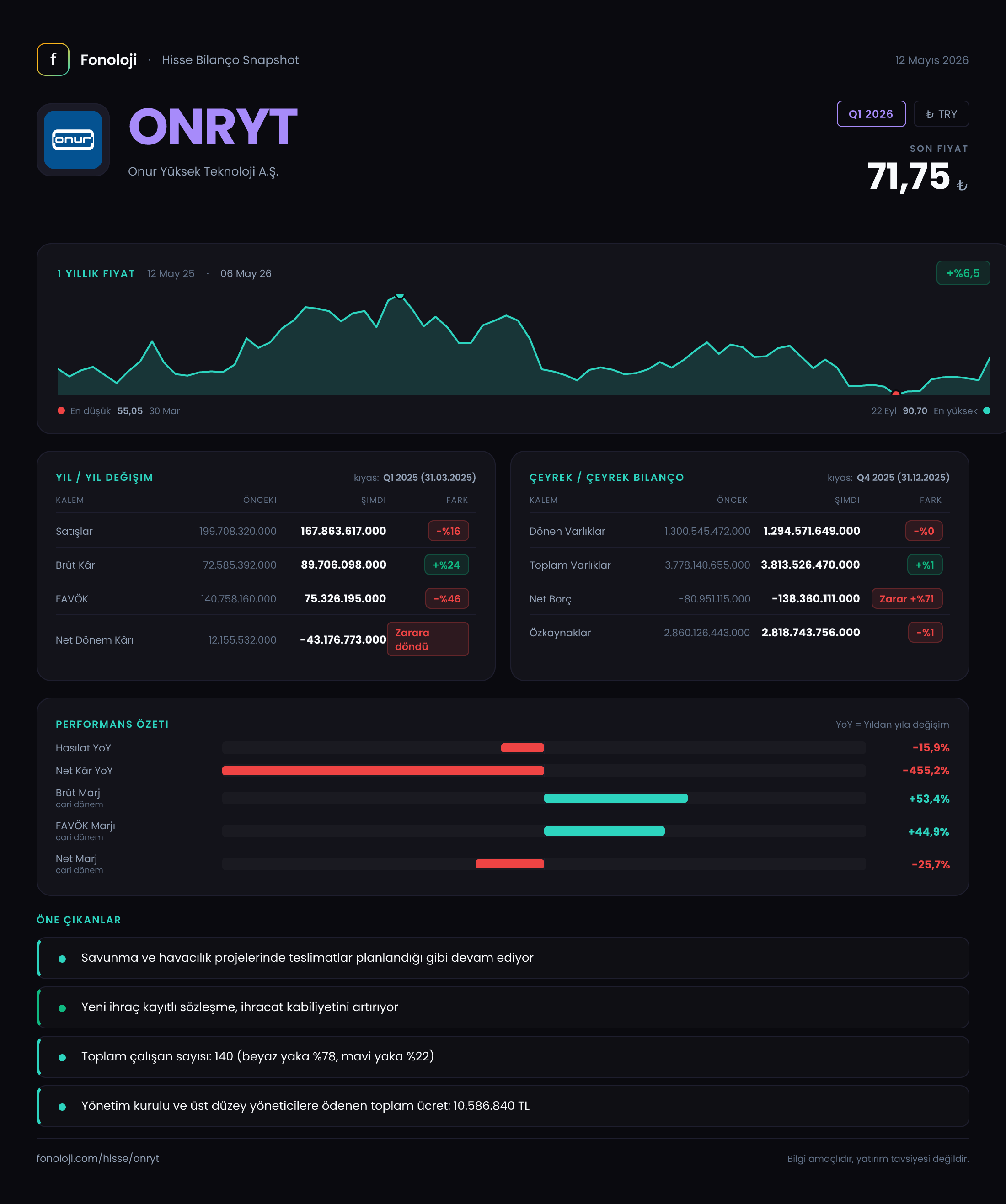This screenshot has height=1204, width=1006.
Task: Click Net Borç value -138.360.111.000
Action: (816, 598)
